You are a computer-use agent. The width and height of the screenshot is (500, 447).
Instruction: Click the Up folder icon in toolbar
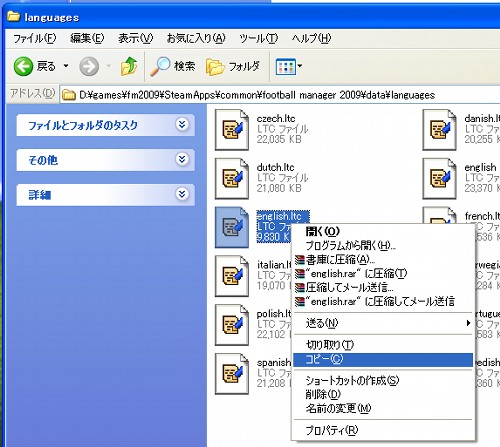coord(129,66)
